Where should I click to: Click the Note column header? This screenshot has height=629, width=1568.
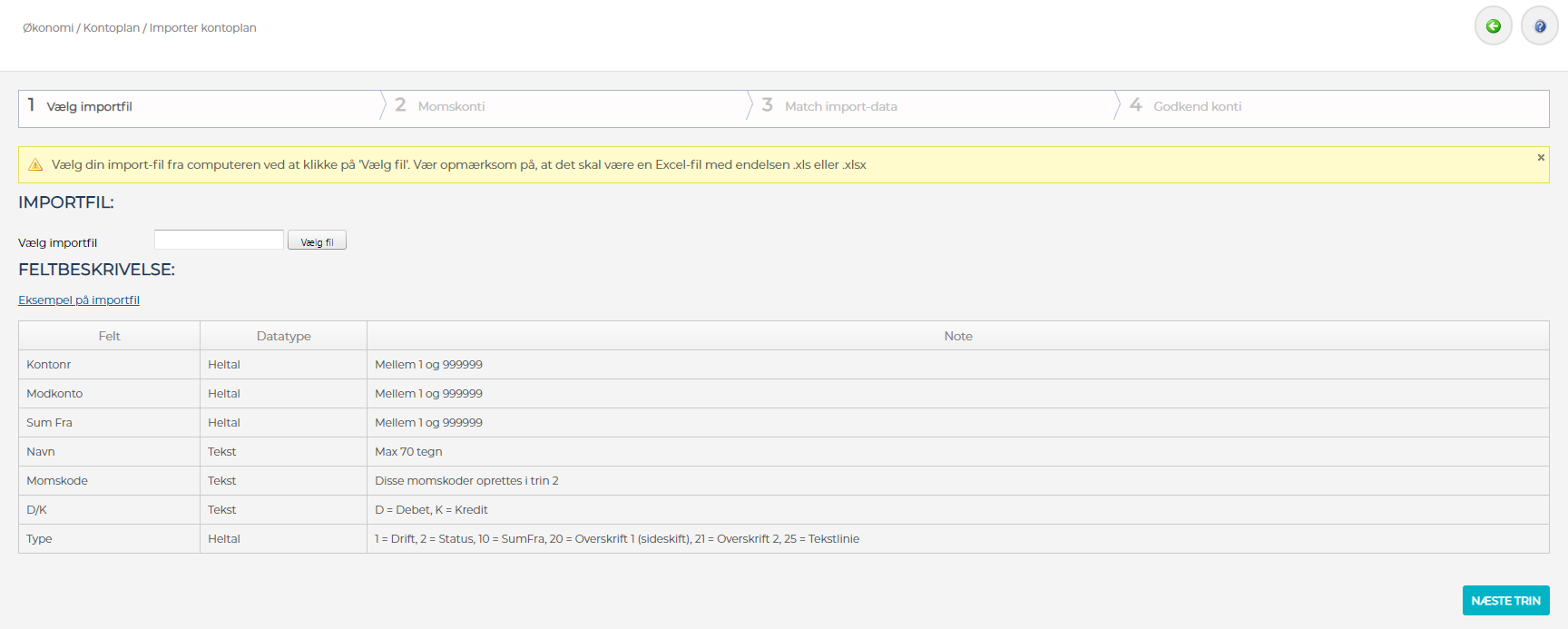point(957,336)
